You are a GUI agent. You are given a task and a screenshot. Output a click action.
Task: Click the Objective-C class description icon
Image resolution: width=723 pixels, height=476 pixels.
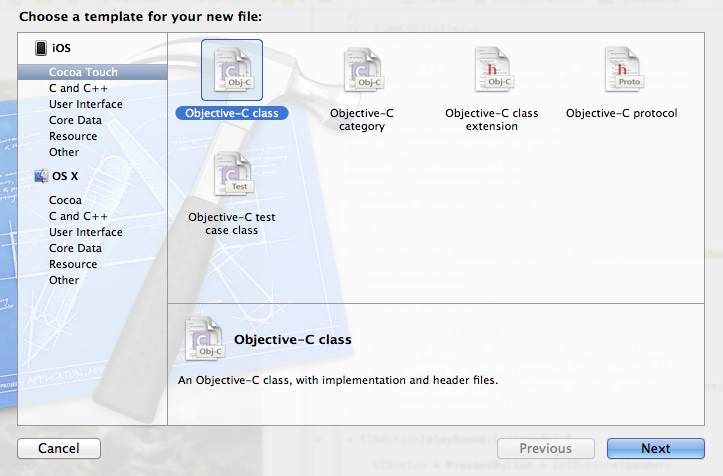pyautogui.click(x=205, y=339)
